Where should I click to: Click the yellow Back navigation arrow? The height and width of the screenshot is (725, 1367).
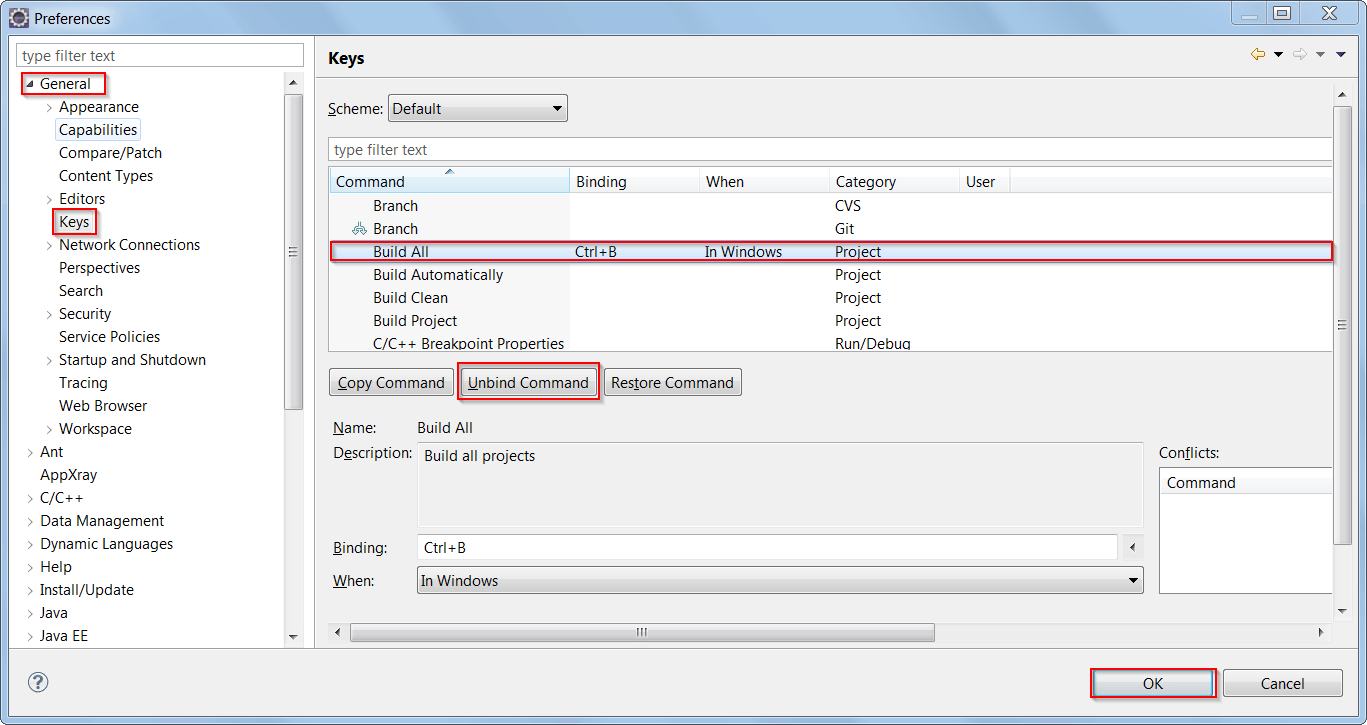click(x=1258, y=54)
